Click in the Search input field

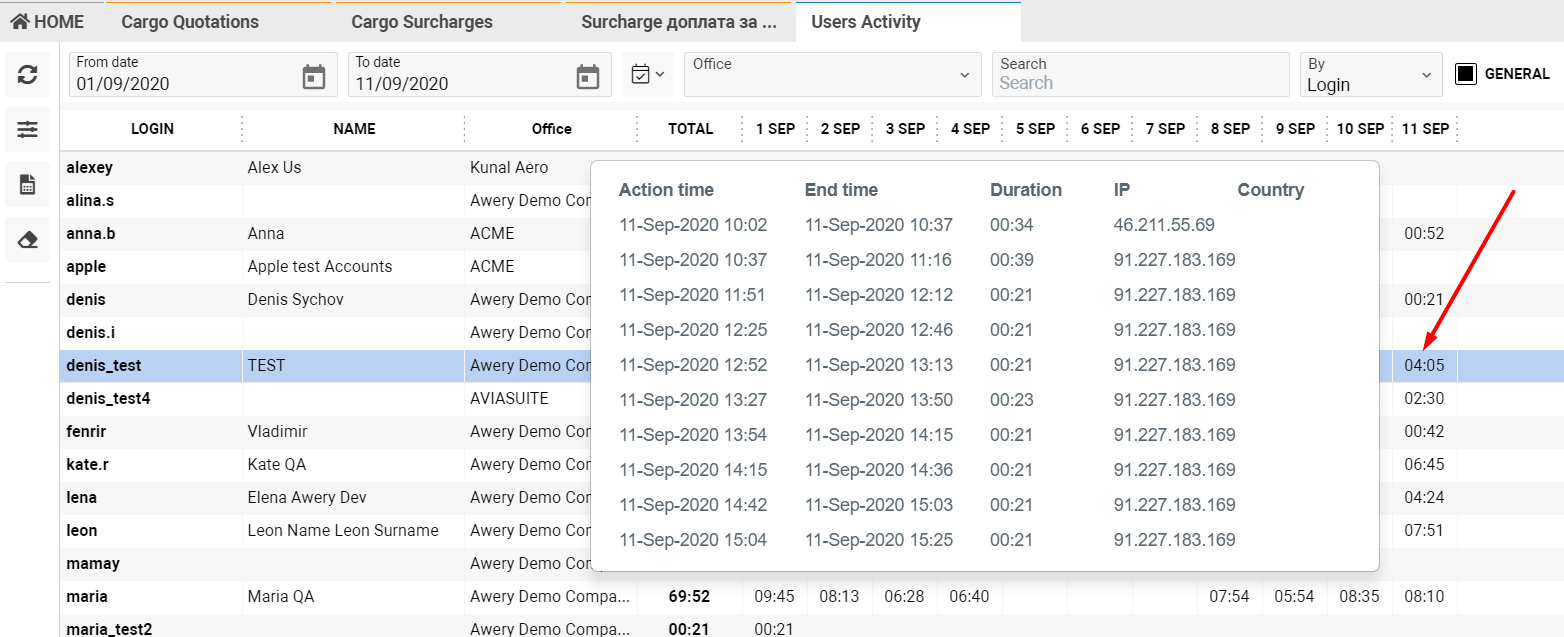pyautogui.click(x=1140, y=83)
